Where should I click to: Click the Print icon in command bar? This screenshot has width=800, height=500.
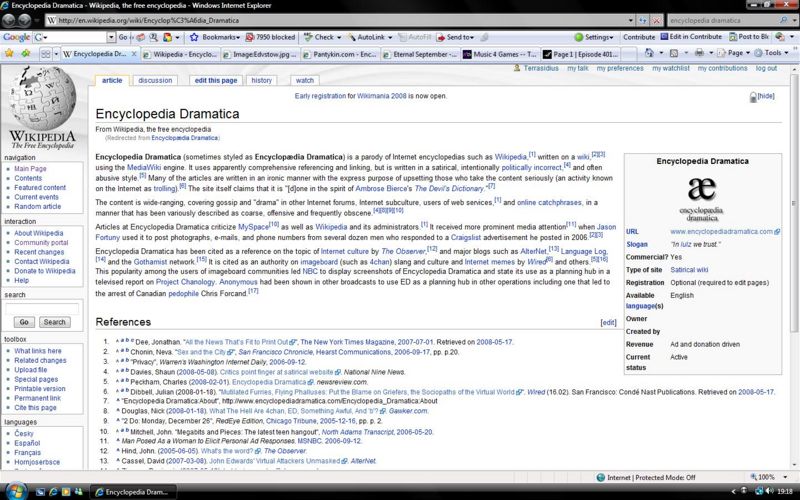pyautogui.click(x=698, y=53)
